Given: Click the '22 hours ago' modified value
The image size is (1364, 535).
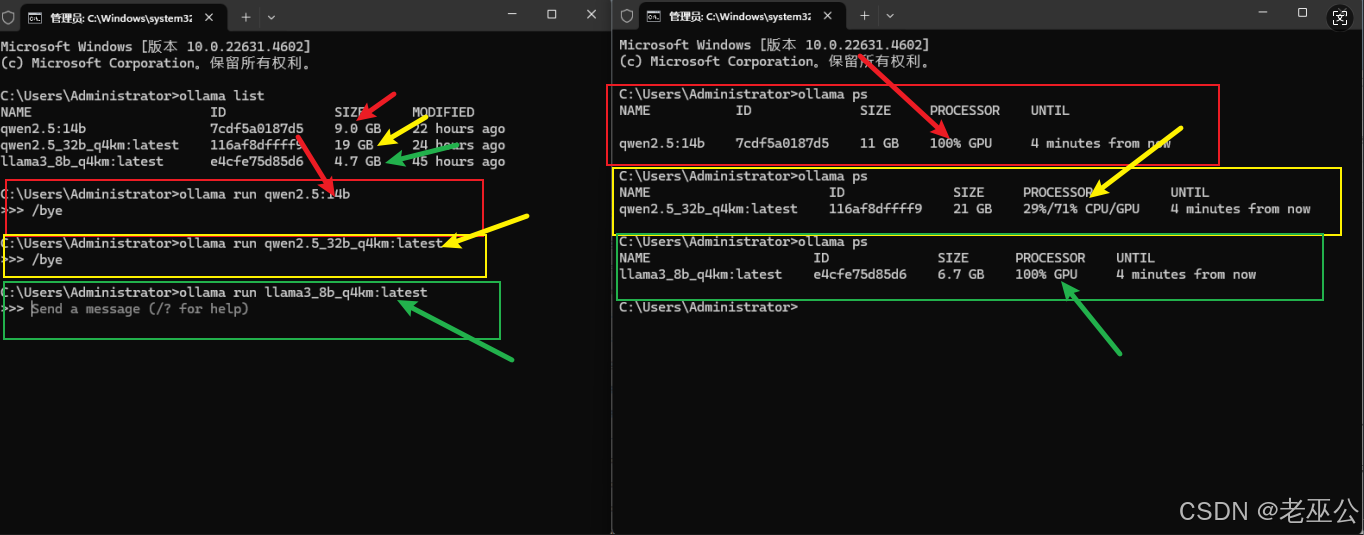Looking at the screenshot, I should (458, 129).
